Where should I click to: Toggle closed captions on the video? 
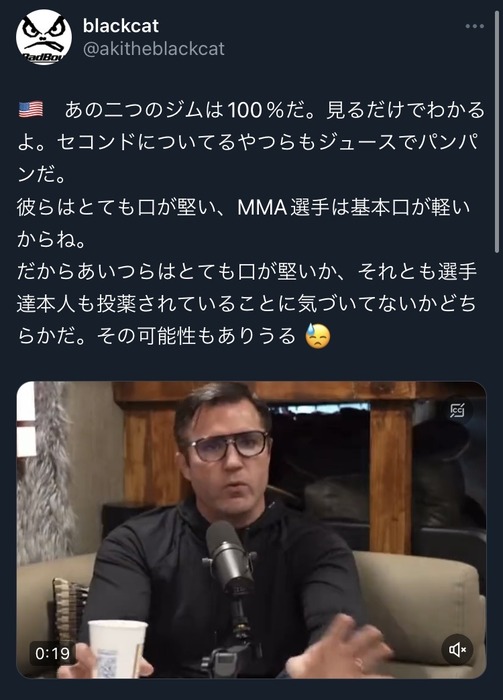(457, 410)
